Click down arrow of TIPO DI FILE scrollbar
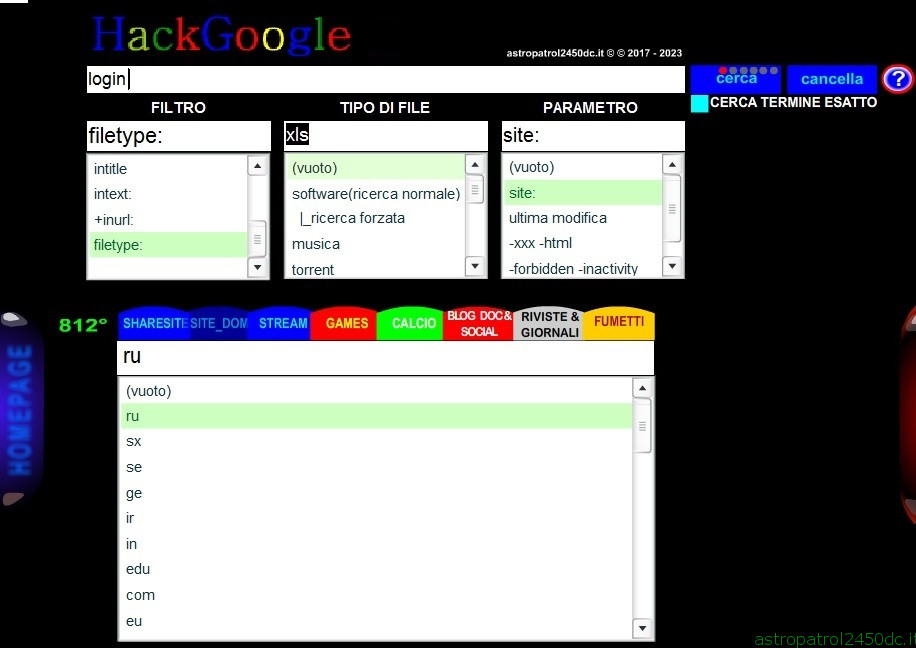Screen dimensions: 916x648 [475, 266]
